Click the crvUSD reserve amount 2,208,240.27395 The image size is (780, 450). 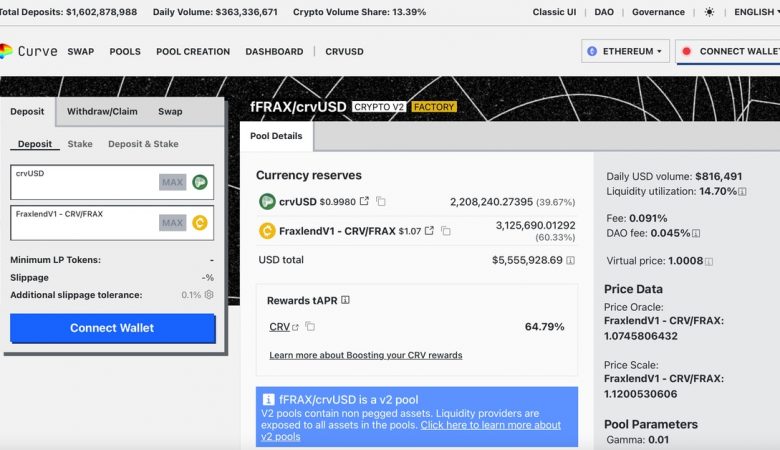coord(491,201)
